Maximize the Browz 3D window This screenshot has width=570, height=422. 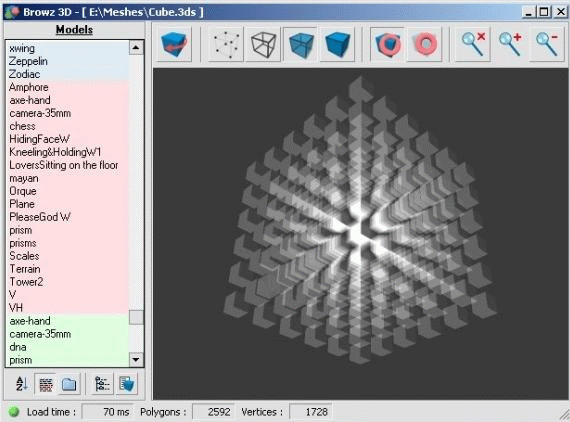point(544,12)
